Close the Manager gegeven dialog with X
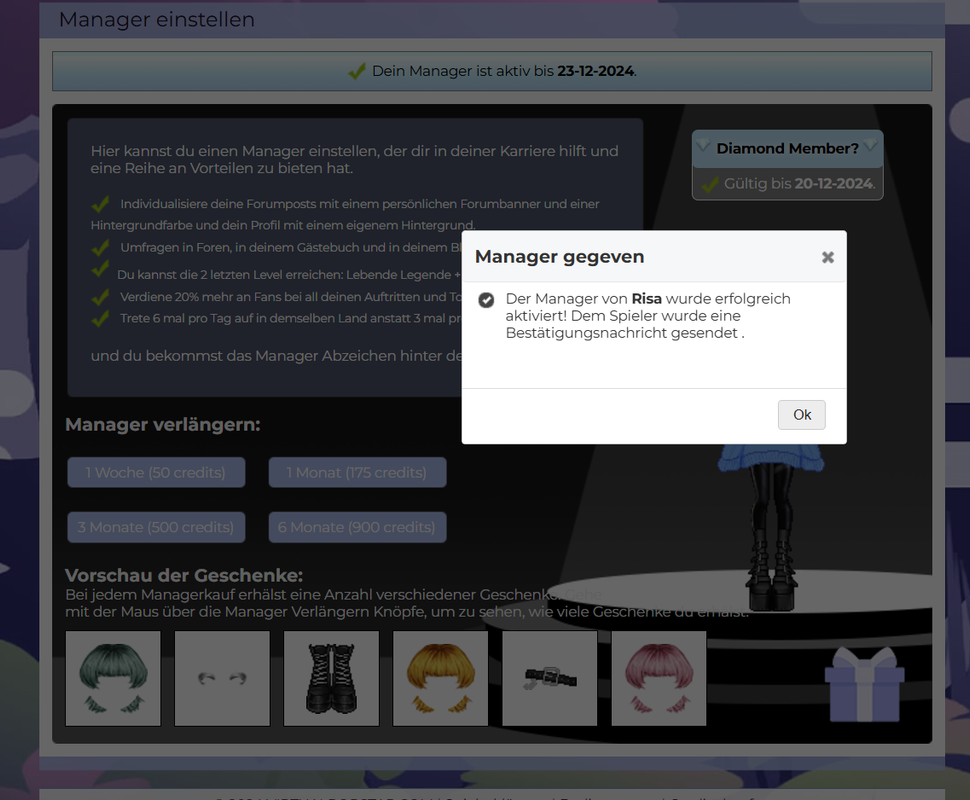Screen dimensions: 970x800 (x=828, y=257)
